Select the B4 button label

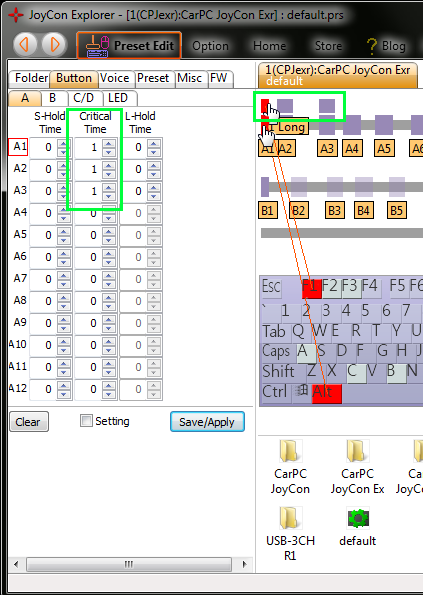tap(363, 210)
